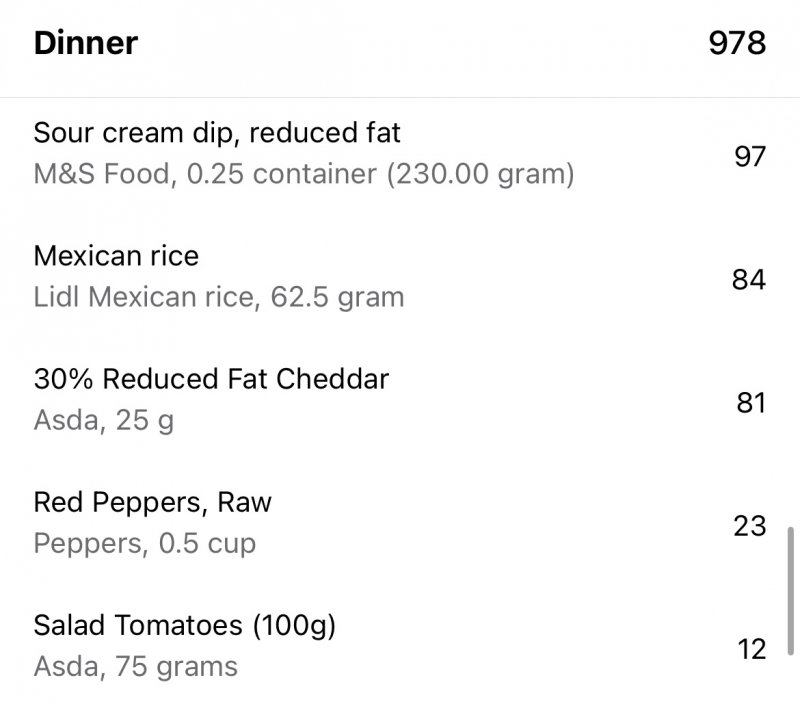The height and width of the screenshot is (704, 800).
Task: Tap Dinner total calories 978
Action: [x=737, y=43]
